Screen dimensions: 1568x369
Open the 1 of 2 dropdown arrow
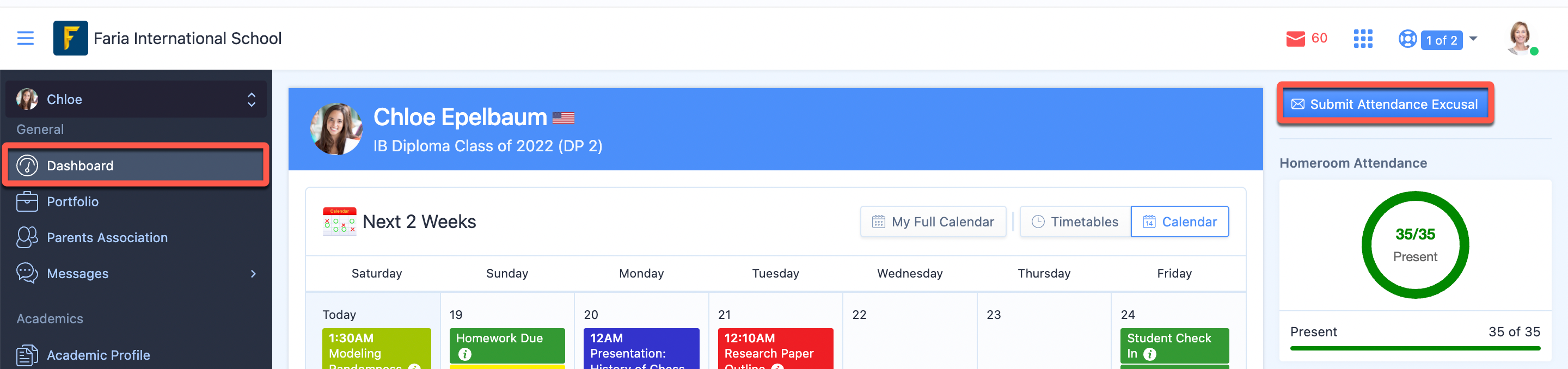pyautogui.click(x=1473, y=39)
